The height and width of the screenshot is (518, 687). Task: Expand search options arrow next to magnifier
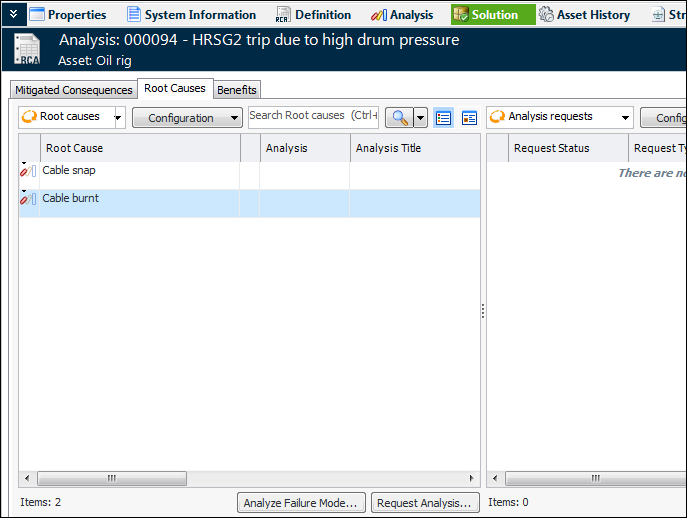click(x=420, y=118)
